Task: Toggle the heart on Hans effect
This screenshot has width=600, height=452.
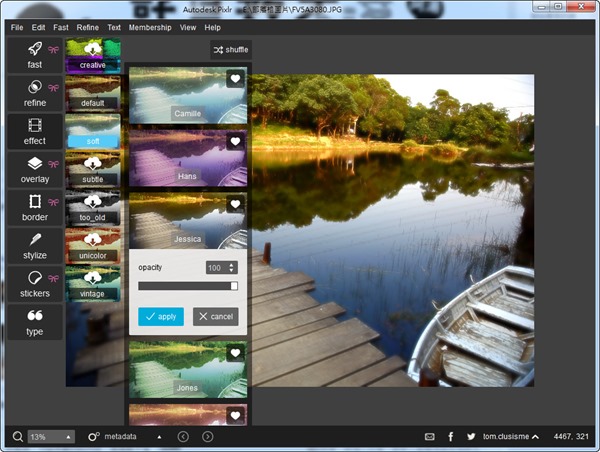Action: 235,142
